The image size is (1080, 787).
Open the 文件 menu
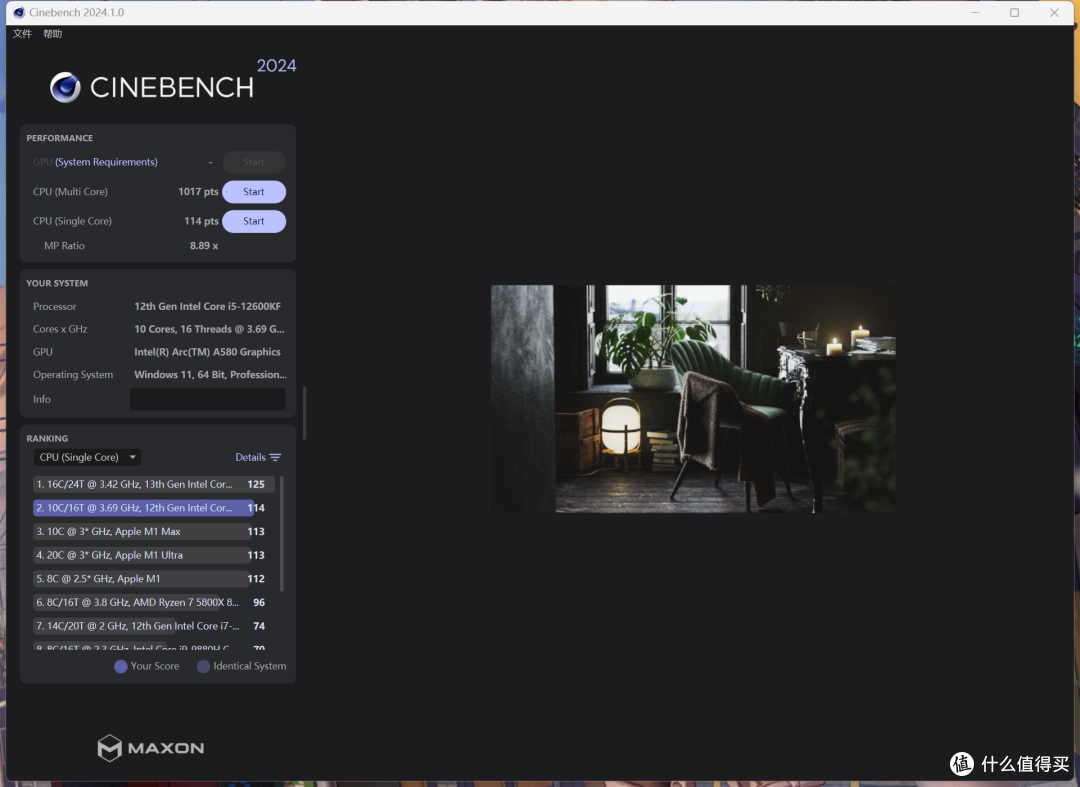pyautogui.click(x=22, y=34)
